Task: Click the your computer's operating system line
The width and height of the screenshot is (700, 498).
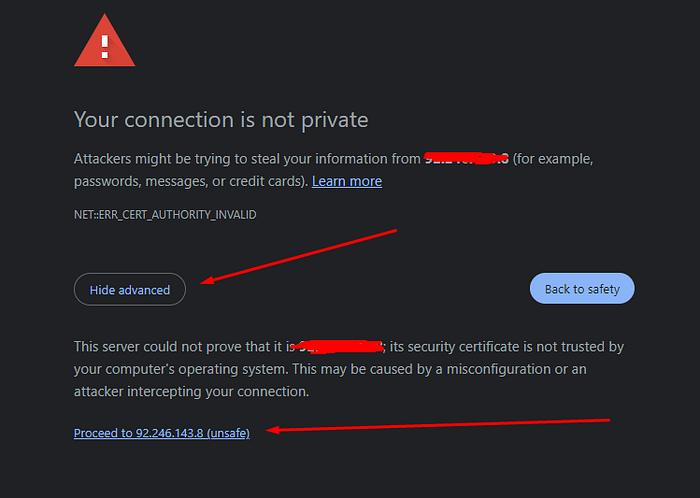Action: tap(180, 369)
